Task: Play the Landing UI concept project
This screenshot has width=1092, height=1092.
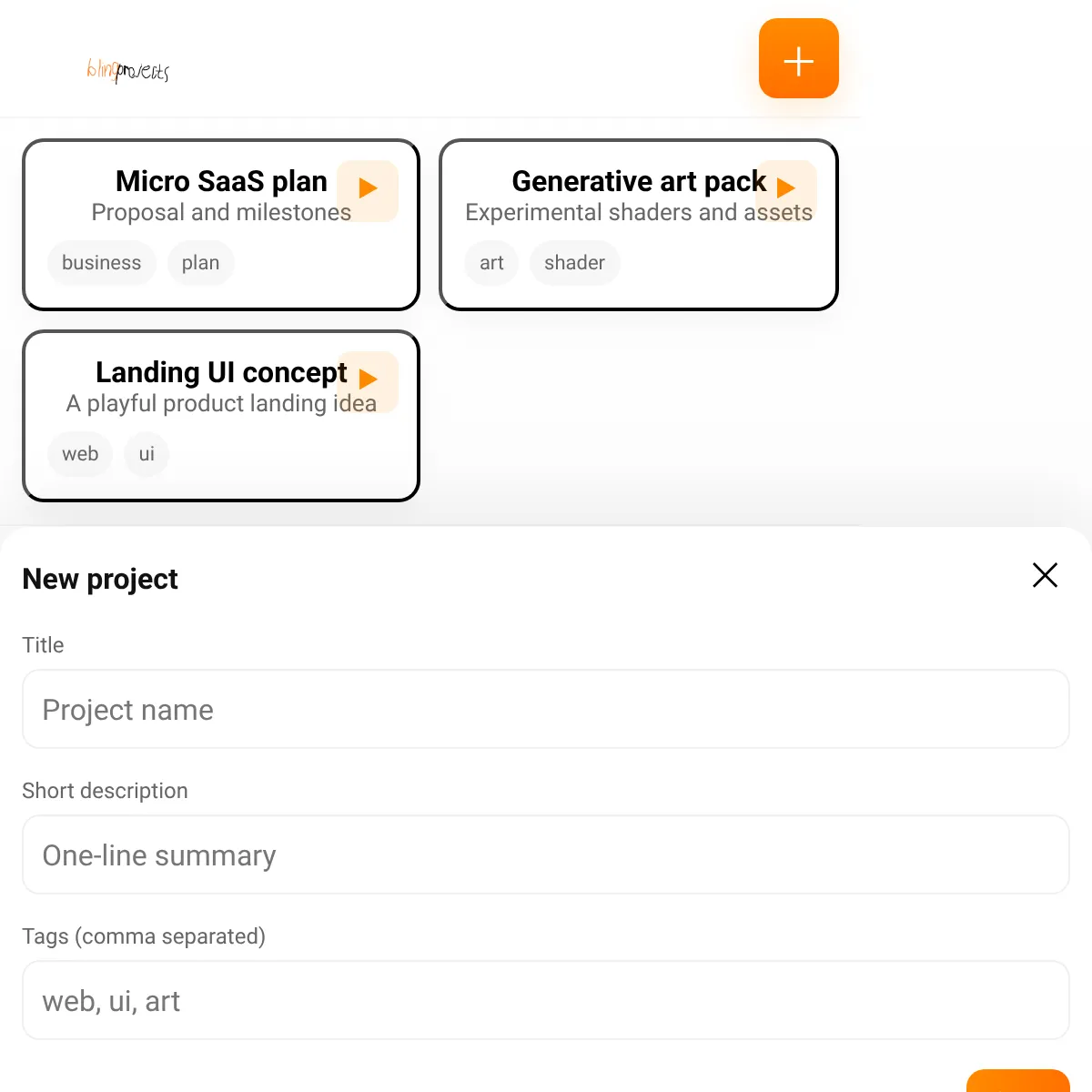Action: pyautogui.click(x=368, y=382)
